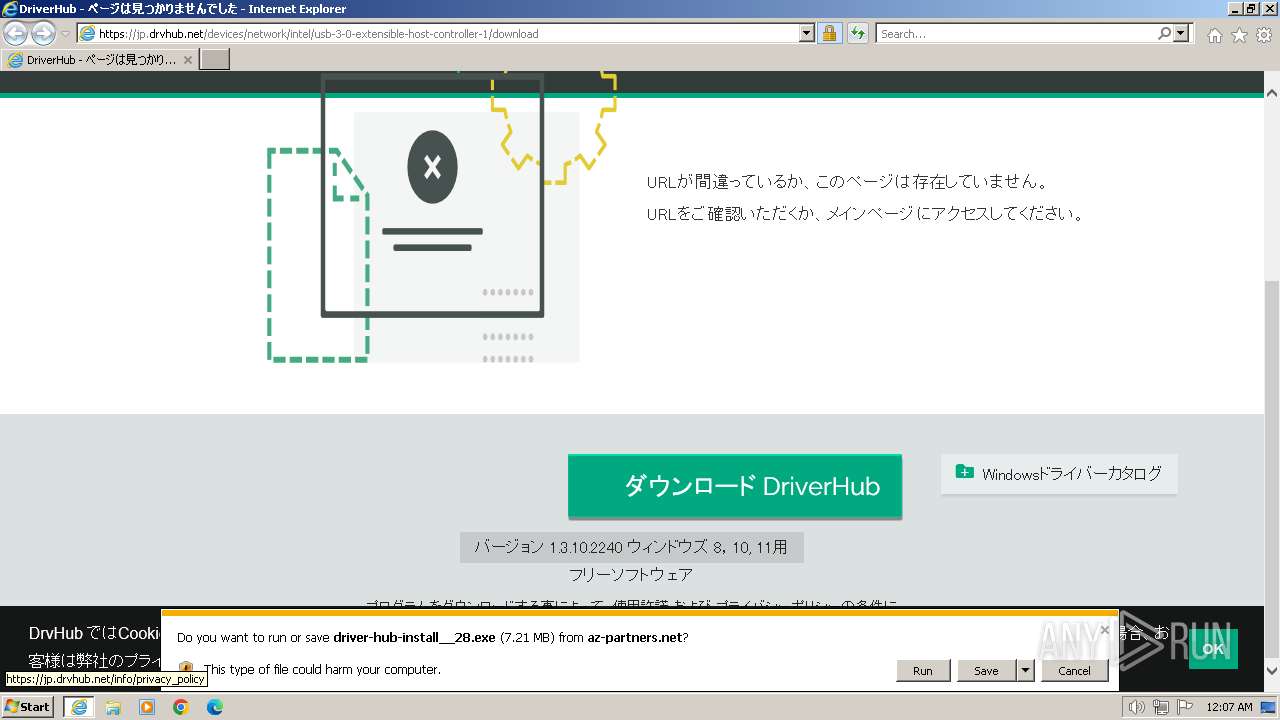Click the network tray icon
Viewport: 1280px width, 720px height.
pos(1160,707)
